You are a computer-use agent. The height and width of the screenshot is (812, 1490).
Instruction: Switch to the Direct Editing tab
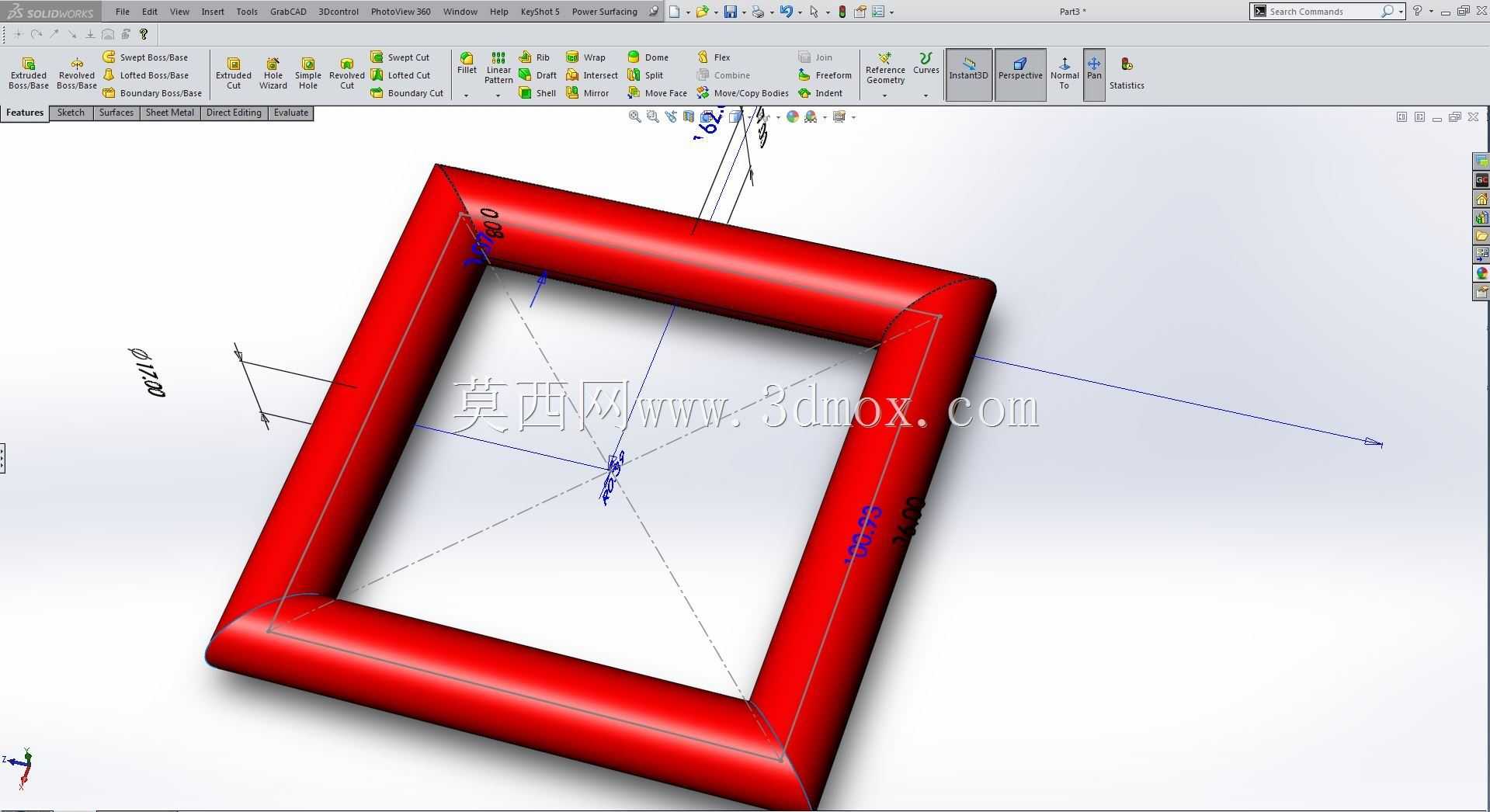234,113
